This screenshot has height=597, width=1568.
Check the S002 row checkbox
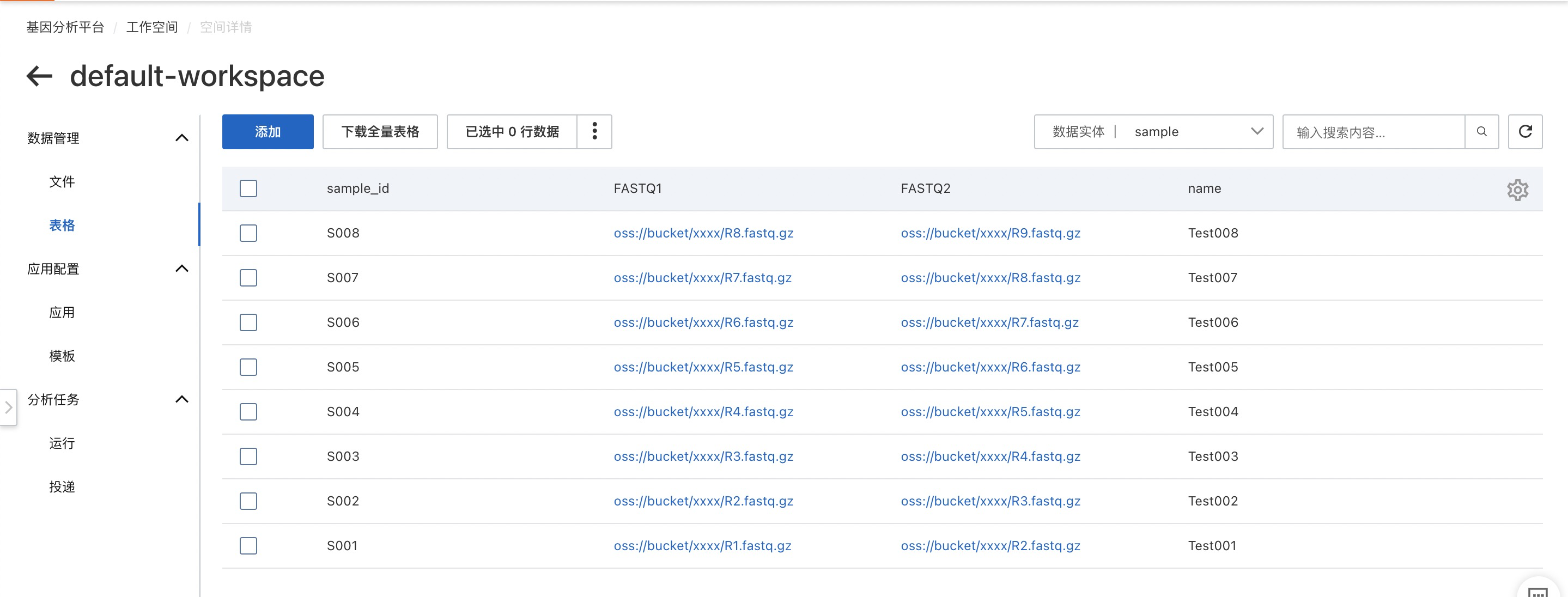248,501
